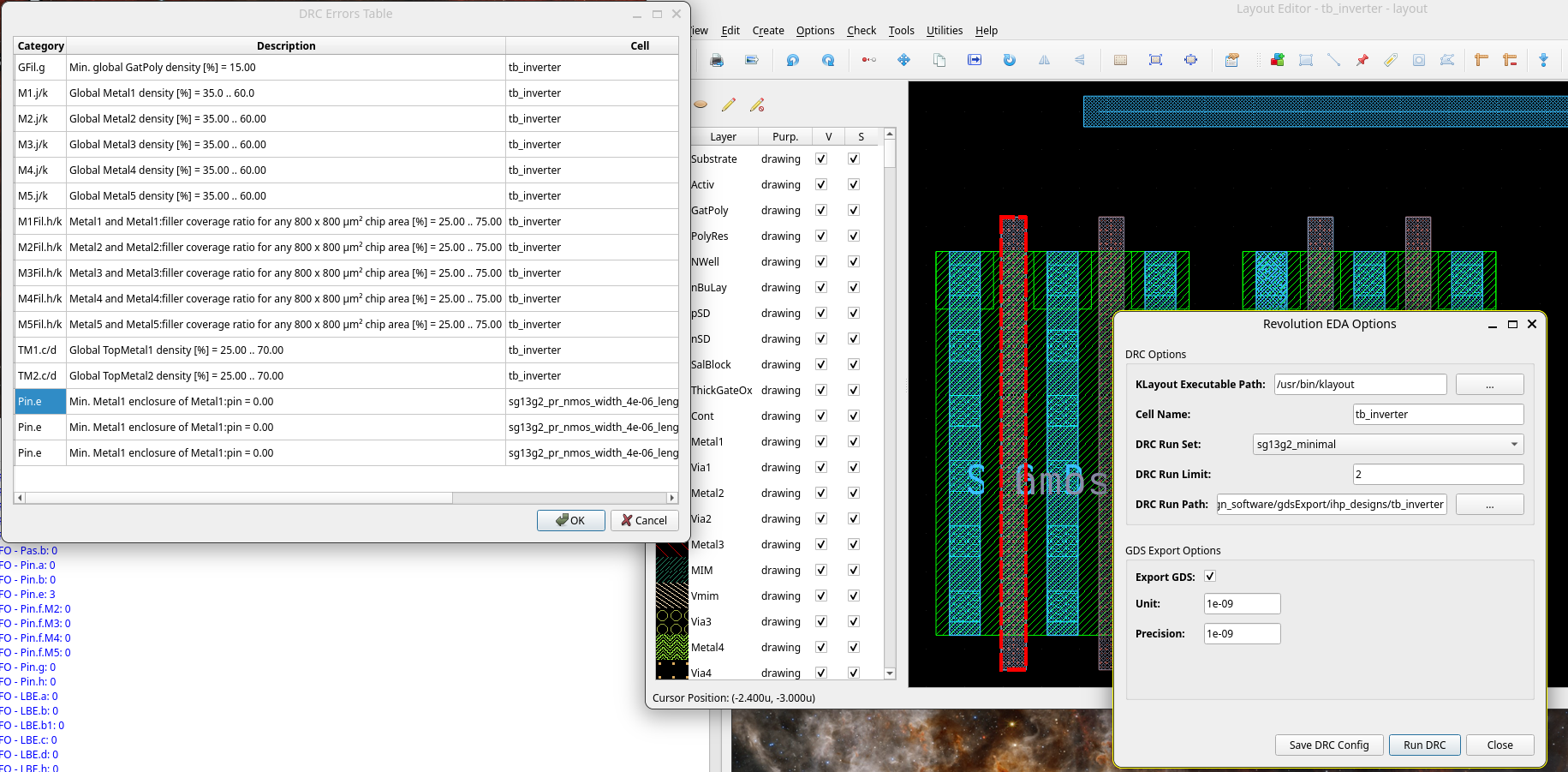The image size is (1568, 772).
Task: Click the blue down arrow toolbar icon
Action: tap(1543, 60)
